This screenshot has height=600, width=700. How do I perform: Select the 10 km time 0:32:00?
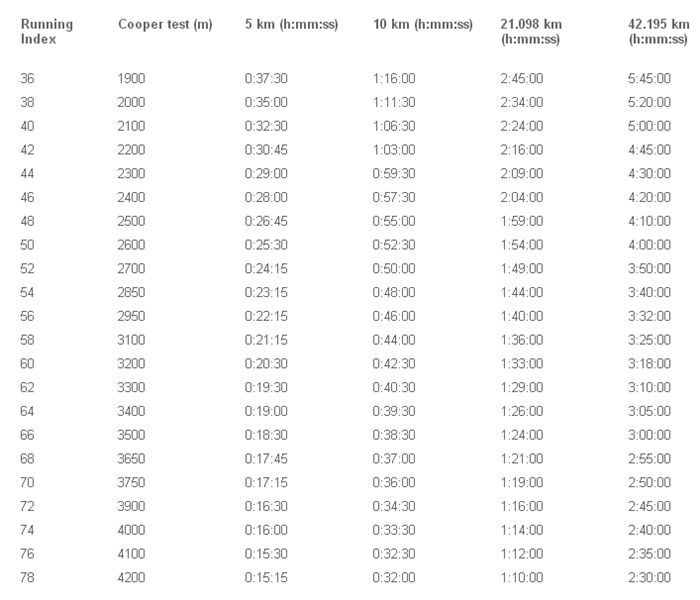pos(394,578)
